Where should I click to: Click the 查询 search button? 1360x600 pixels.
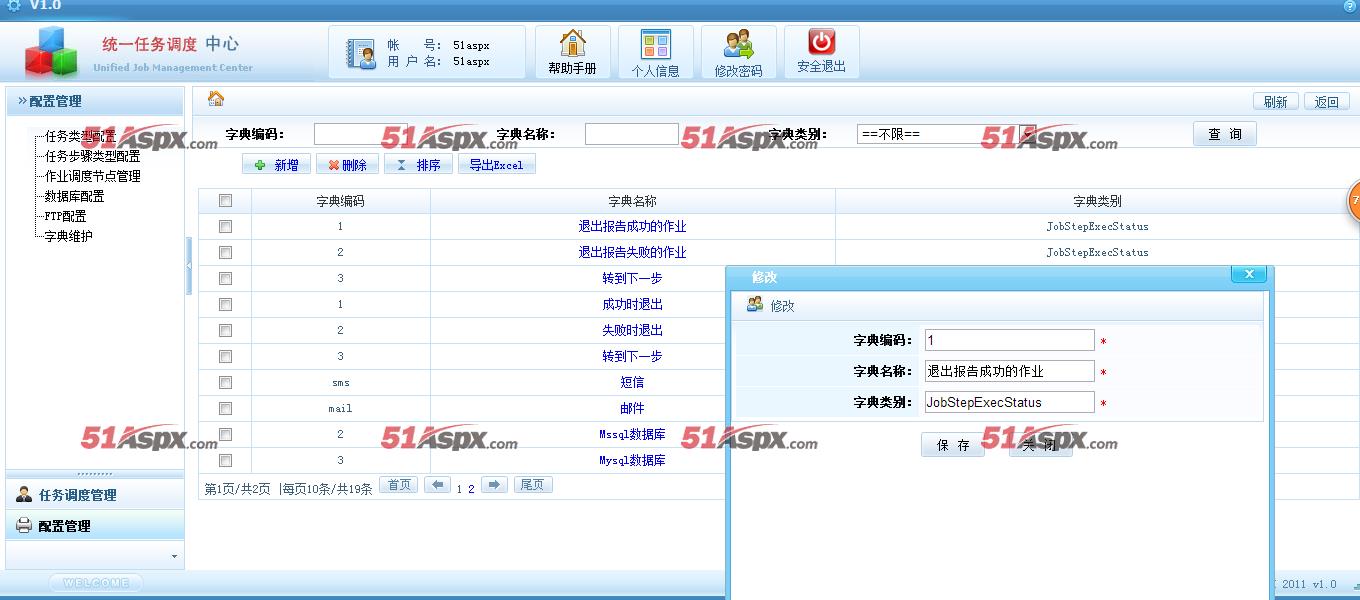coord(1224,134)
